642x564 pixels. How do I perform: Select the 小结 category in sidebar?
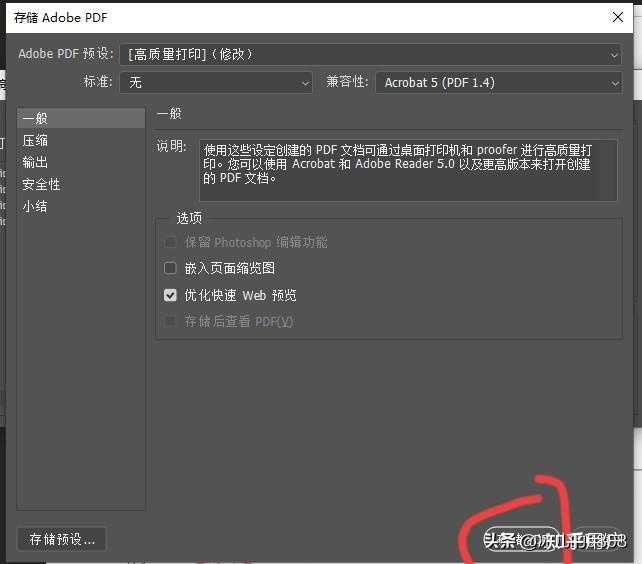(81, 206)
